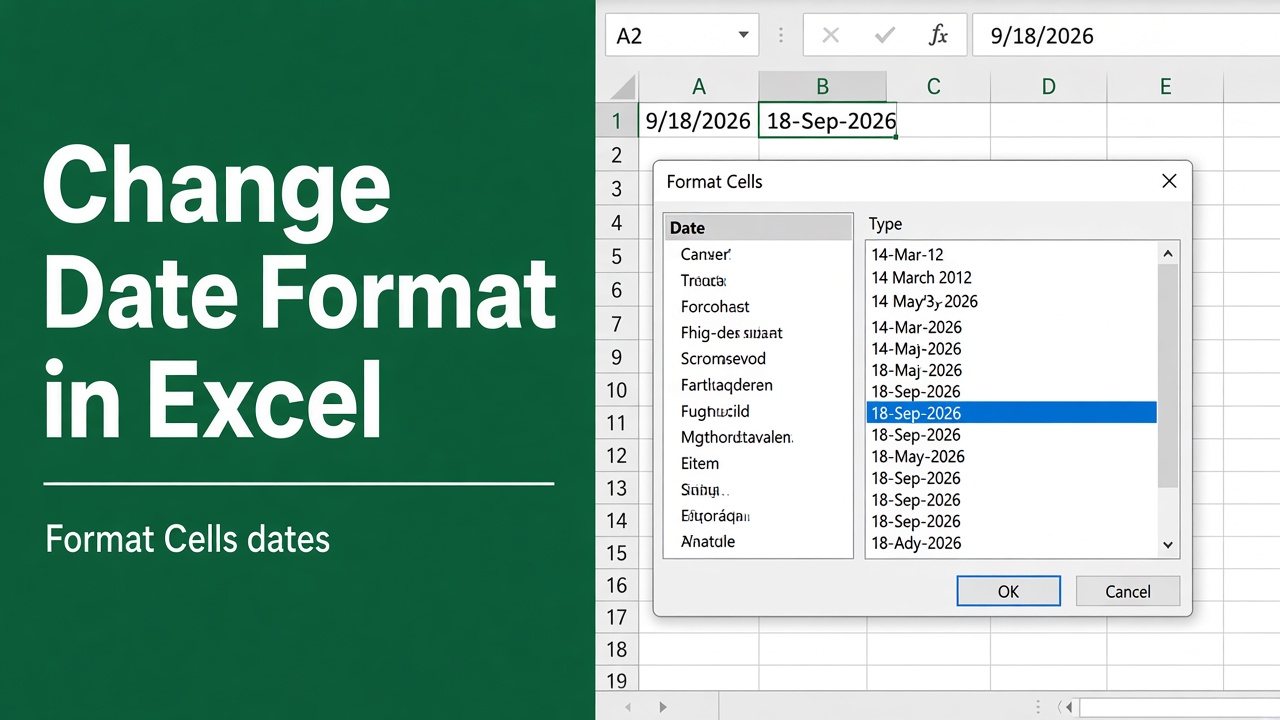Select column D header
The width and height of the screenshot is (1280, 720).
click(x=1048, y=86)
